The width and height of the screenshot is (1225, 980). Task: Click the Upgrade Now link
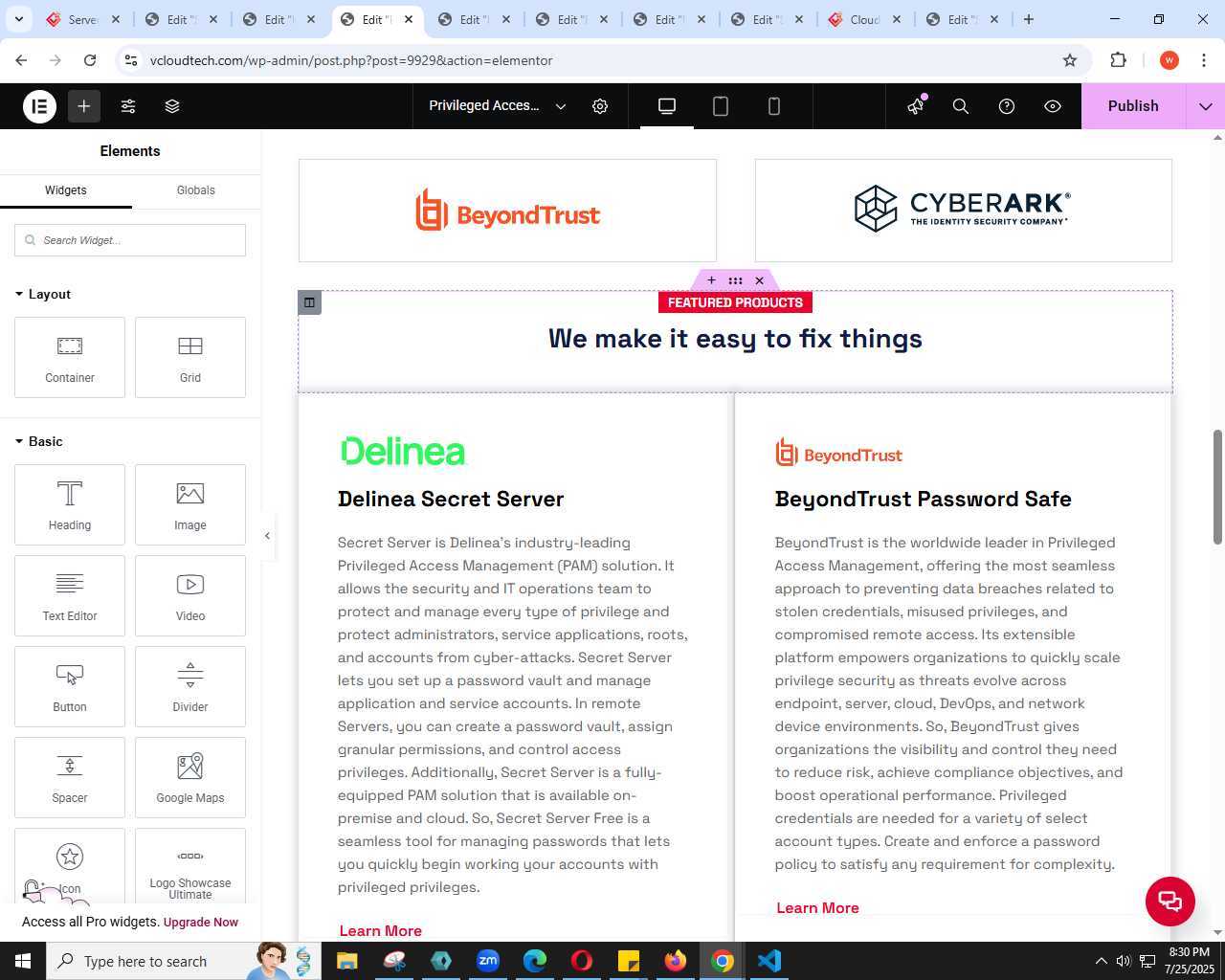(x=201, y=923)
